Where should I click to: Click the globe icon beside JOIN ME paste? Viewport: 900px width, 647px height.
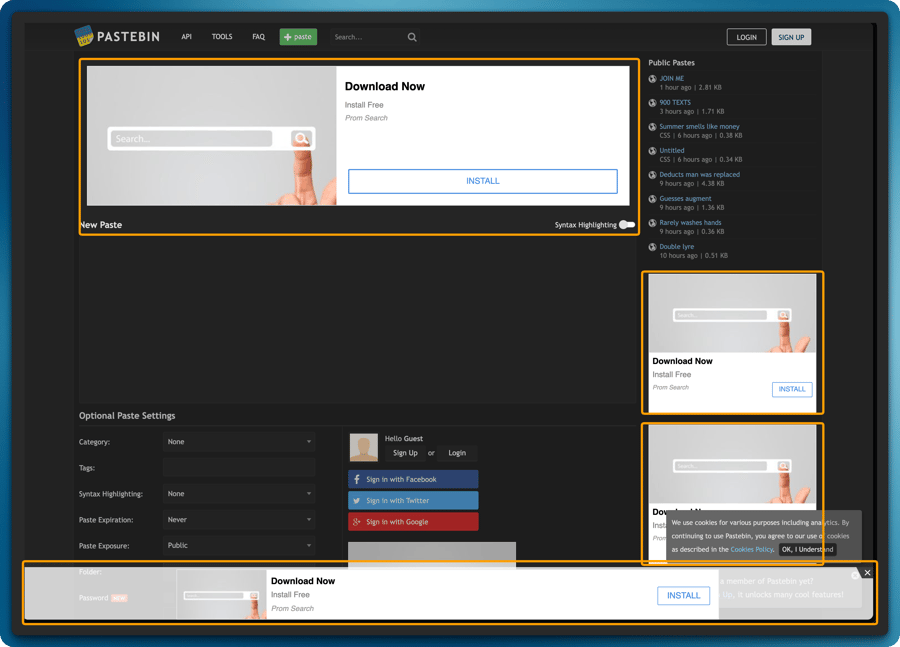[653, 79]
